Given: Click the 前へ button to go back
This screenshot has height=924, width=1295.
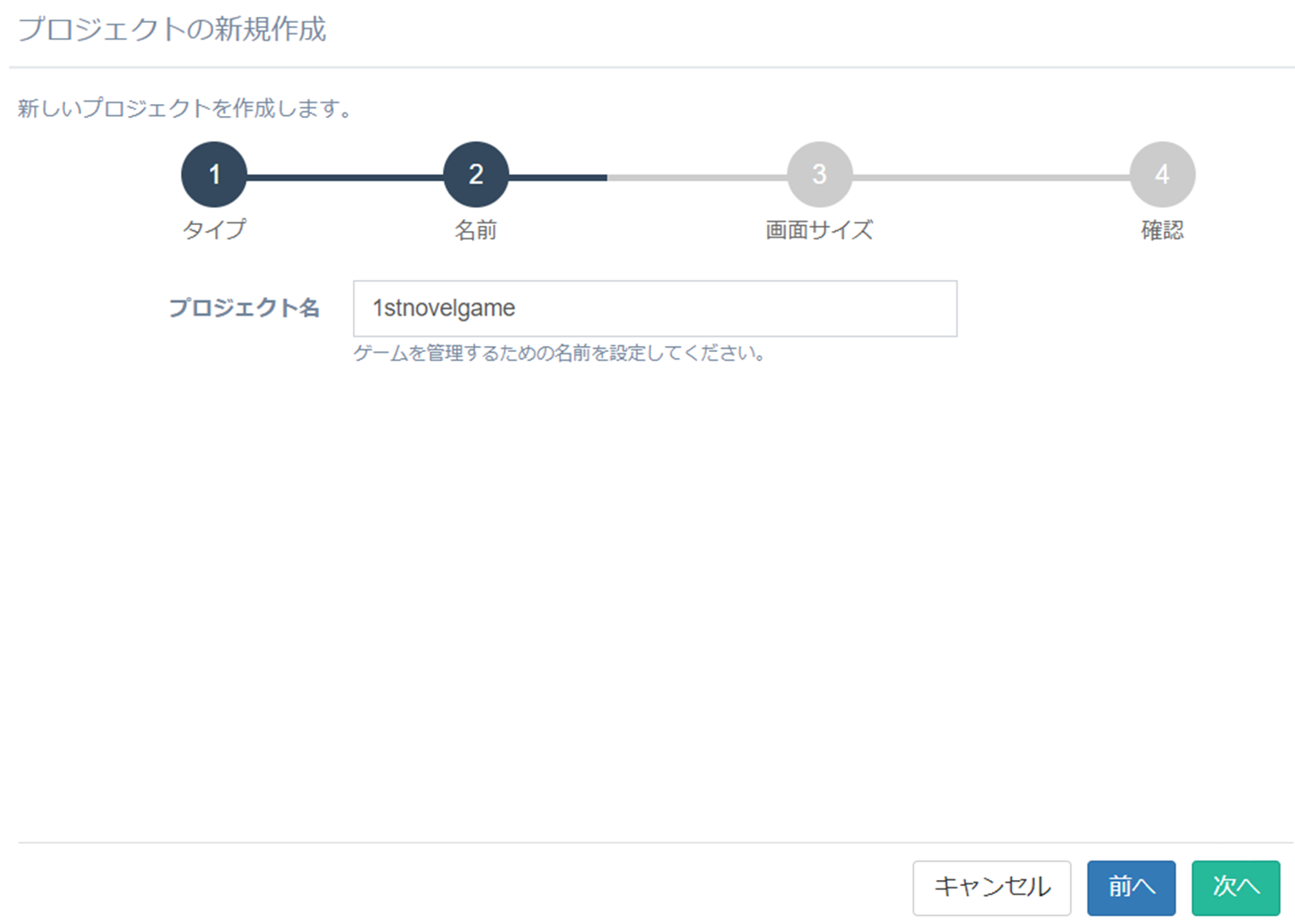Looking at the screenshot, I should (x=1132, y=887).
